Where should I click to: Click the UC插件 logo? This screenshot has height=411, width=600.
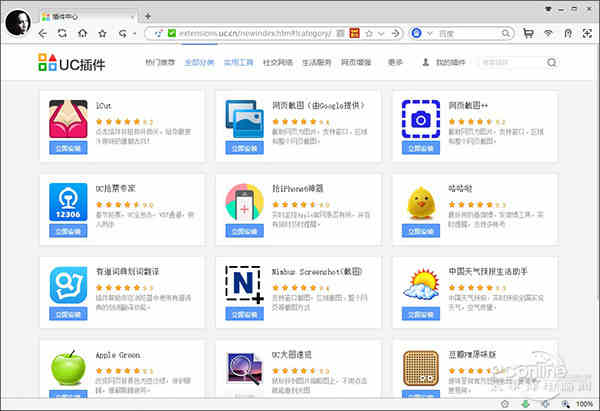pos(72,63)
